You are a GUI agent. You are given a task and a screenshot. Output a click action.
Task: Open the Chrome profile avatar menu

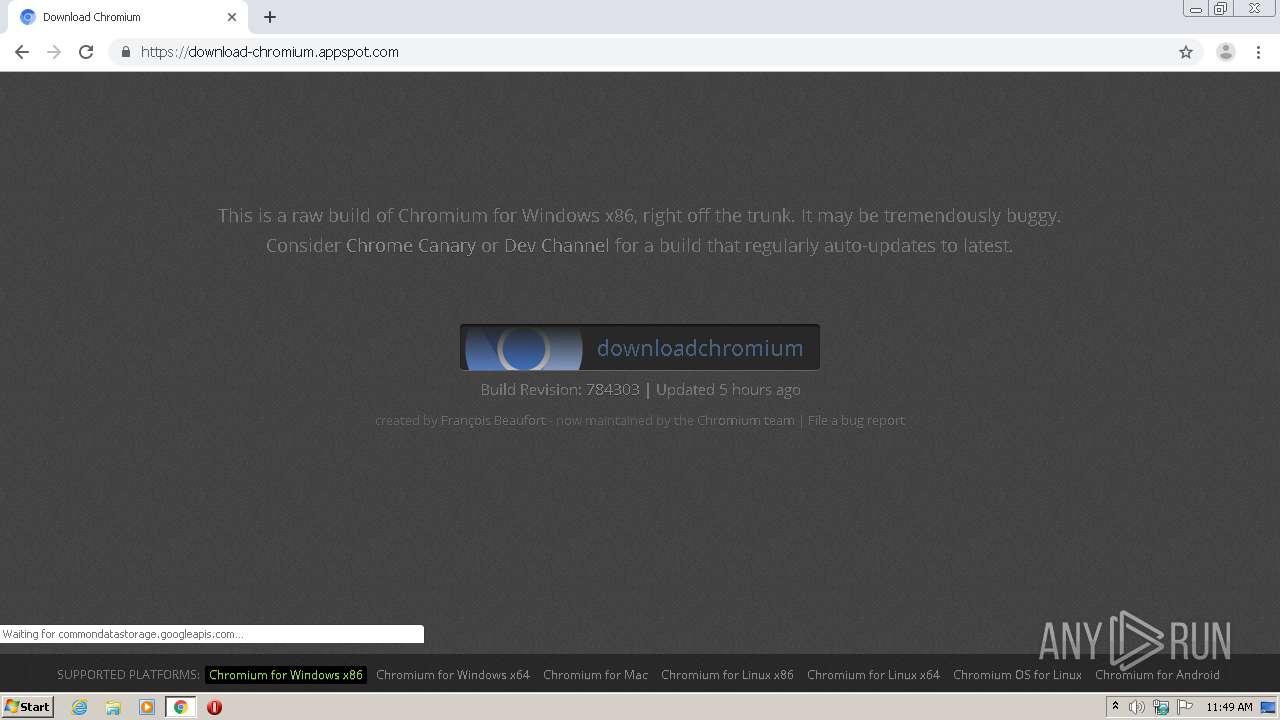tap(1226, 52)
